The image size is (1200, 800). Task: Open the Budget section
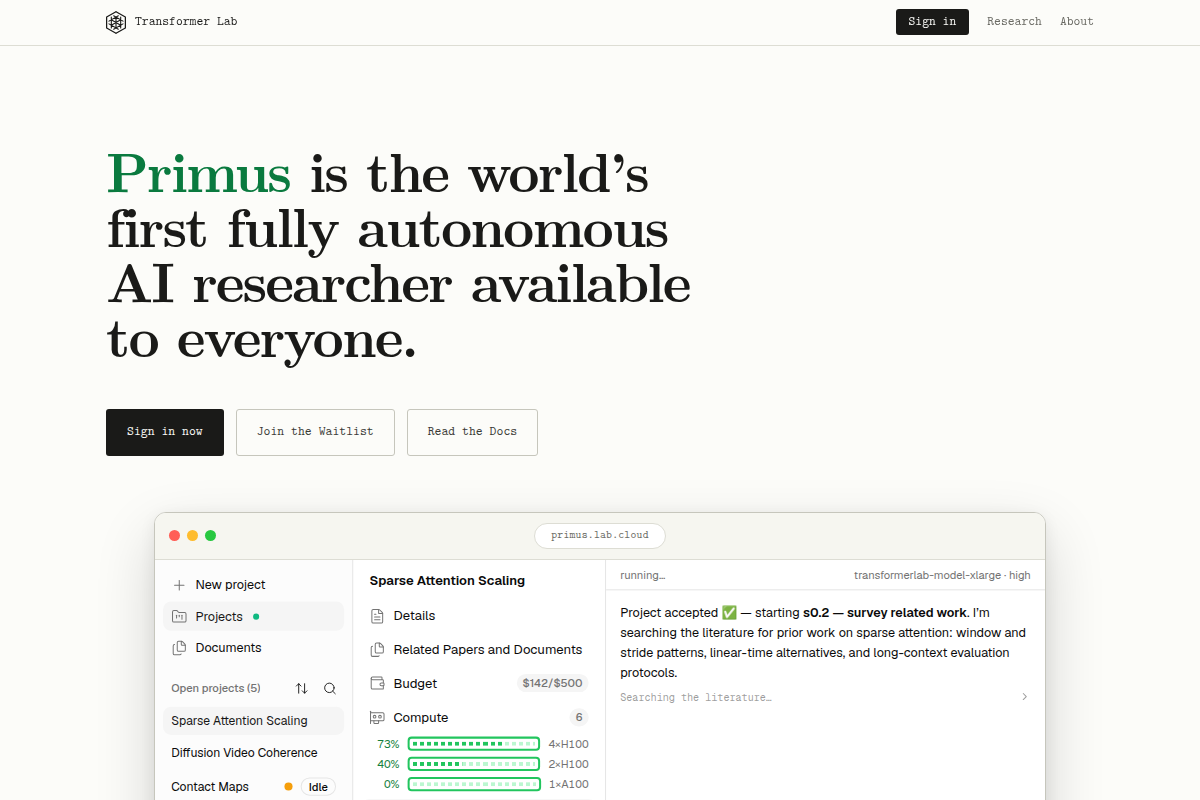pyautogui.click(x=479, y=684)
